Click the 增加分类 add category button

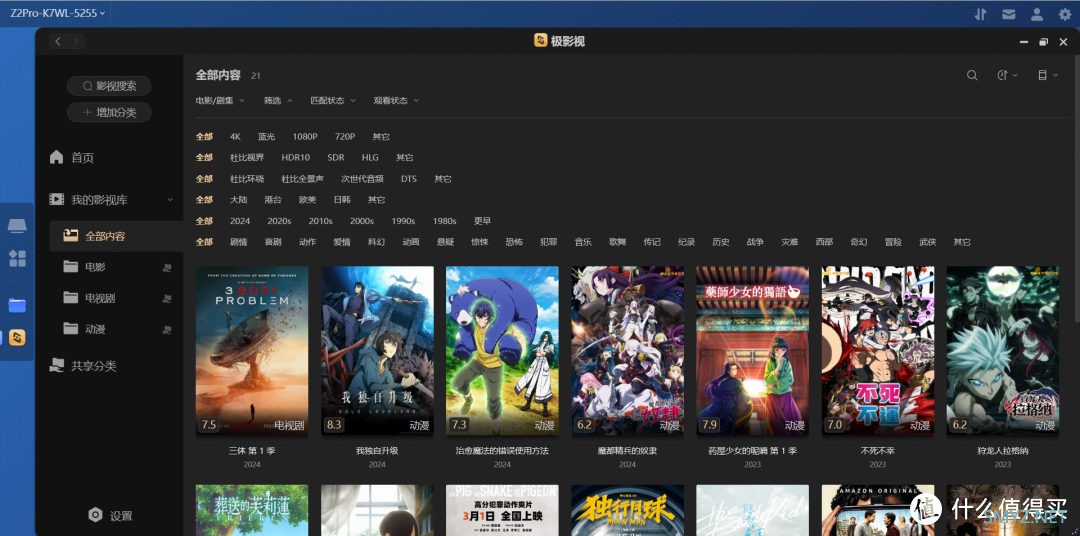coord(109,112)
